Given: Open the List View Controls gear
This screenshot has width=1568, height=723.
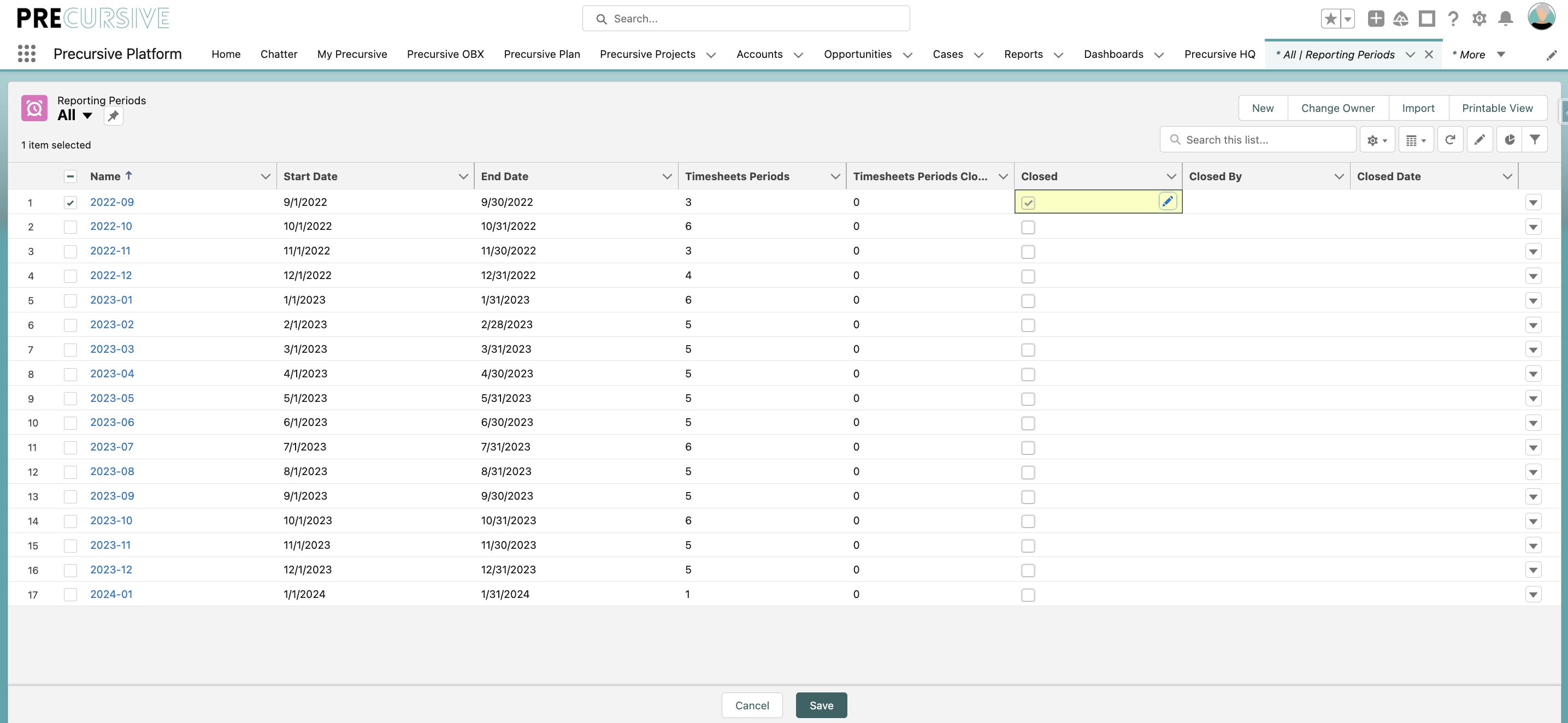Looking at the screenshot, I should tap(1377, 140).
